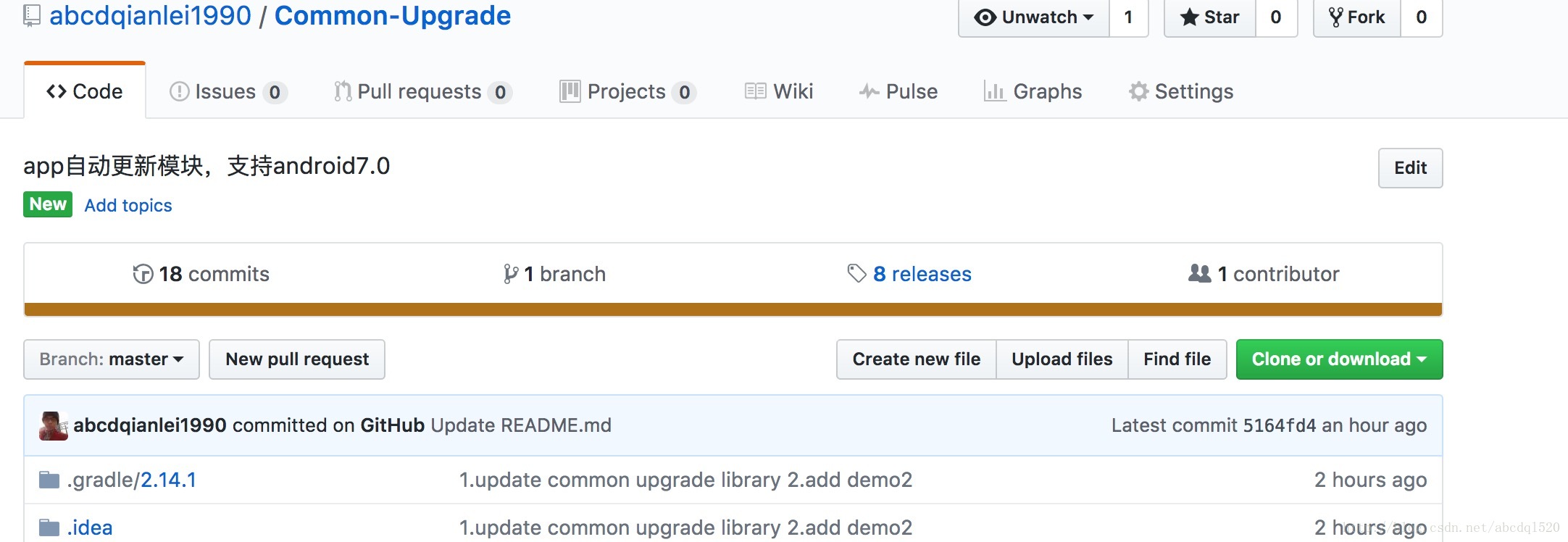This screenshot has width=1568, height=542.
Task: Open commit message on .gradle row
Action: 685,480
